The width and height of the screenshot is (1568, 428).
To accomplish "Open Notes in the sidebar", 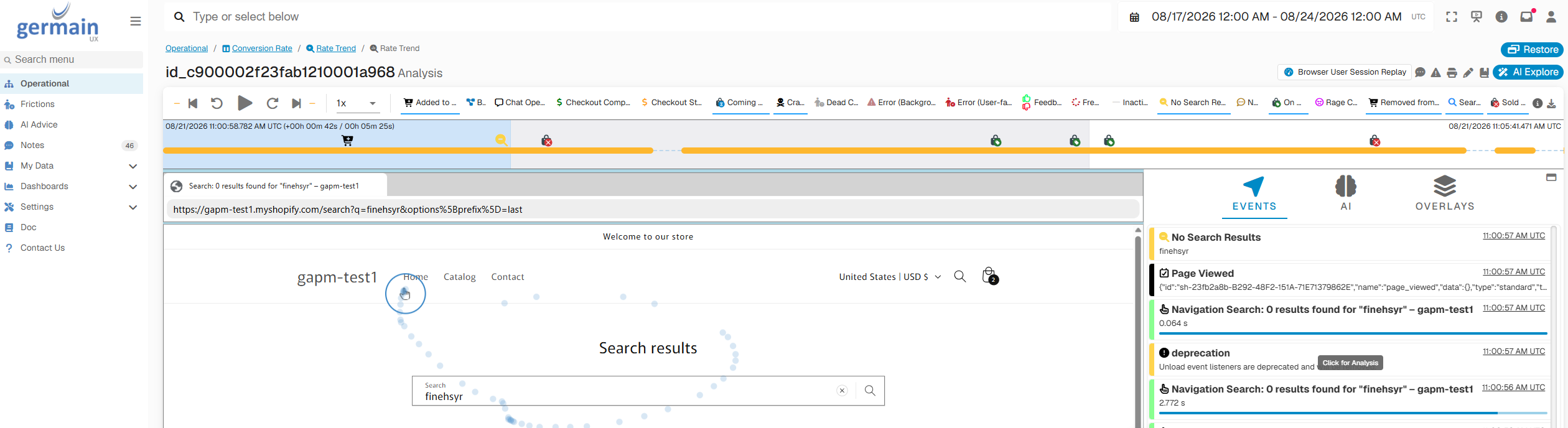I will [72, 145].
